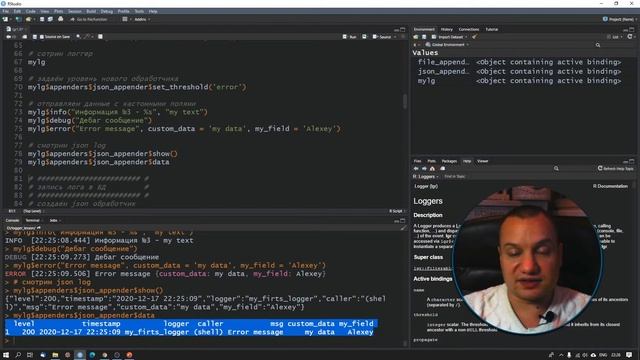Open the R: Loggers topic dropdown
Viewport: 640px width, 360px height.
[x=426, y=176]
